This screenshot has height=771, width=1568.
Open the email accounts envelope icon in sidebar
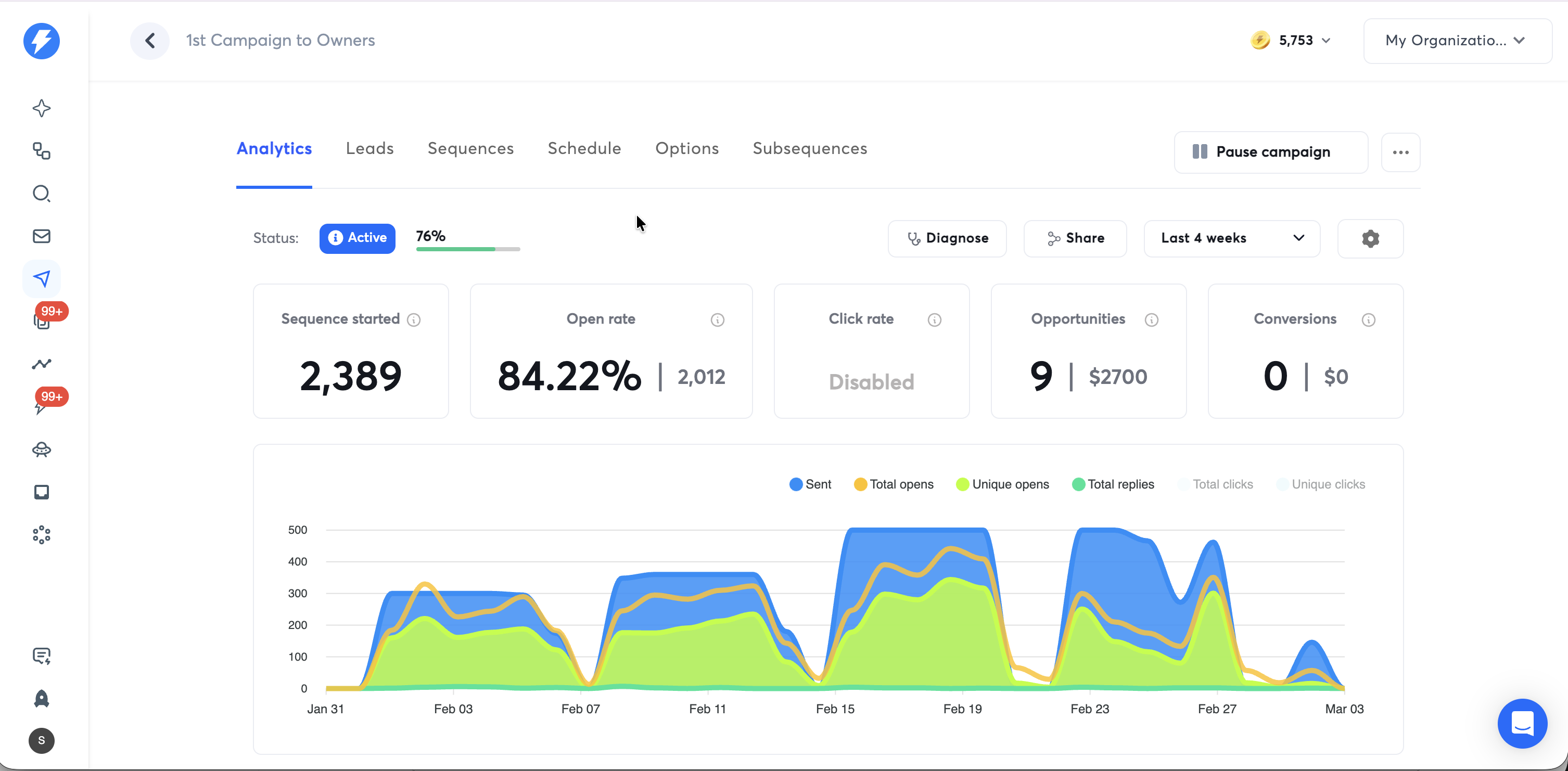[x=42, y=236]
